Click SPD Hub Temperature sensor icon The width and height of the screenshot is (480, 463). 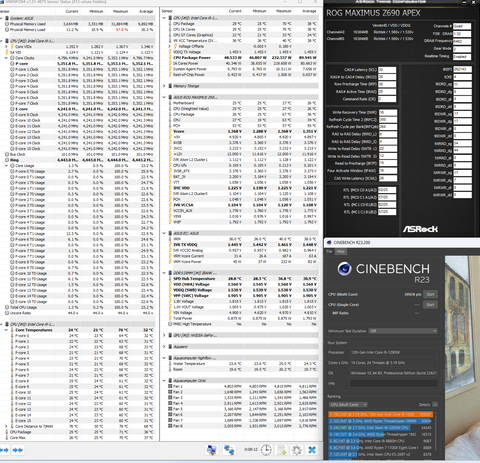pyautogui.click(x=170, y=279)
